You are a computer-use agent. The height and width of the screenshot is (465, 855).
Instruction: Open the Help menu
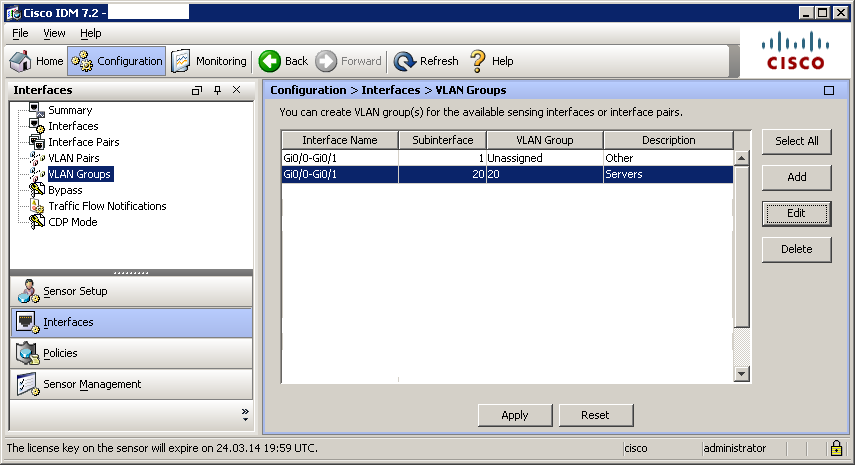91,33
